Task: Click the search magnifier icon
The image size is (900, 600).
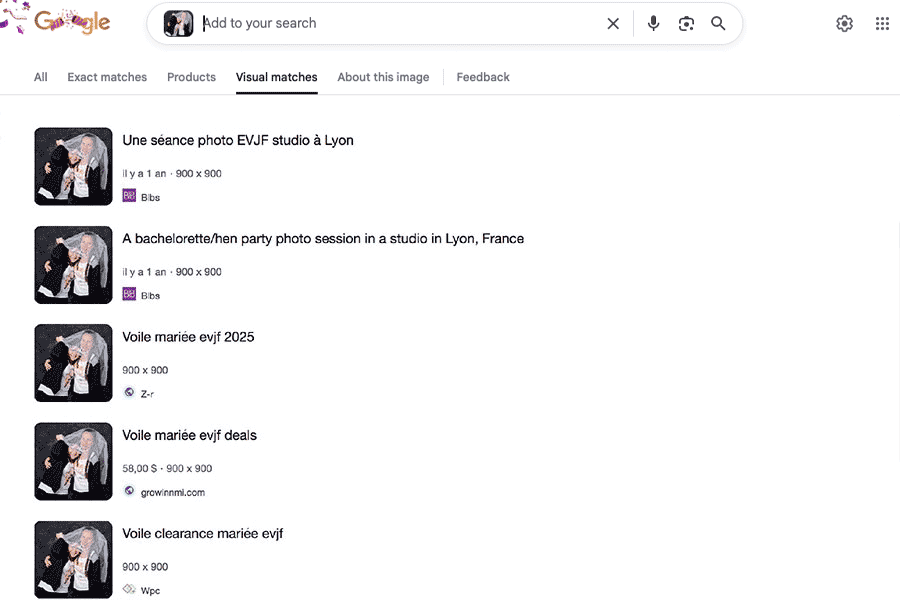Action: coord(718,23)
